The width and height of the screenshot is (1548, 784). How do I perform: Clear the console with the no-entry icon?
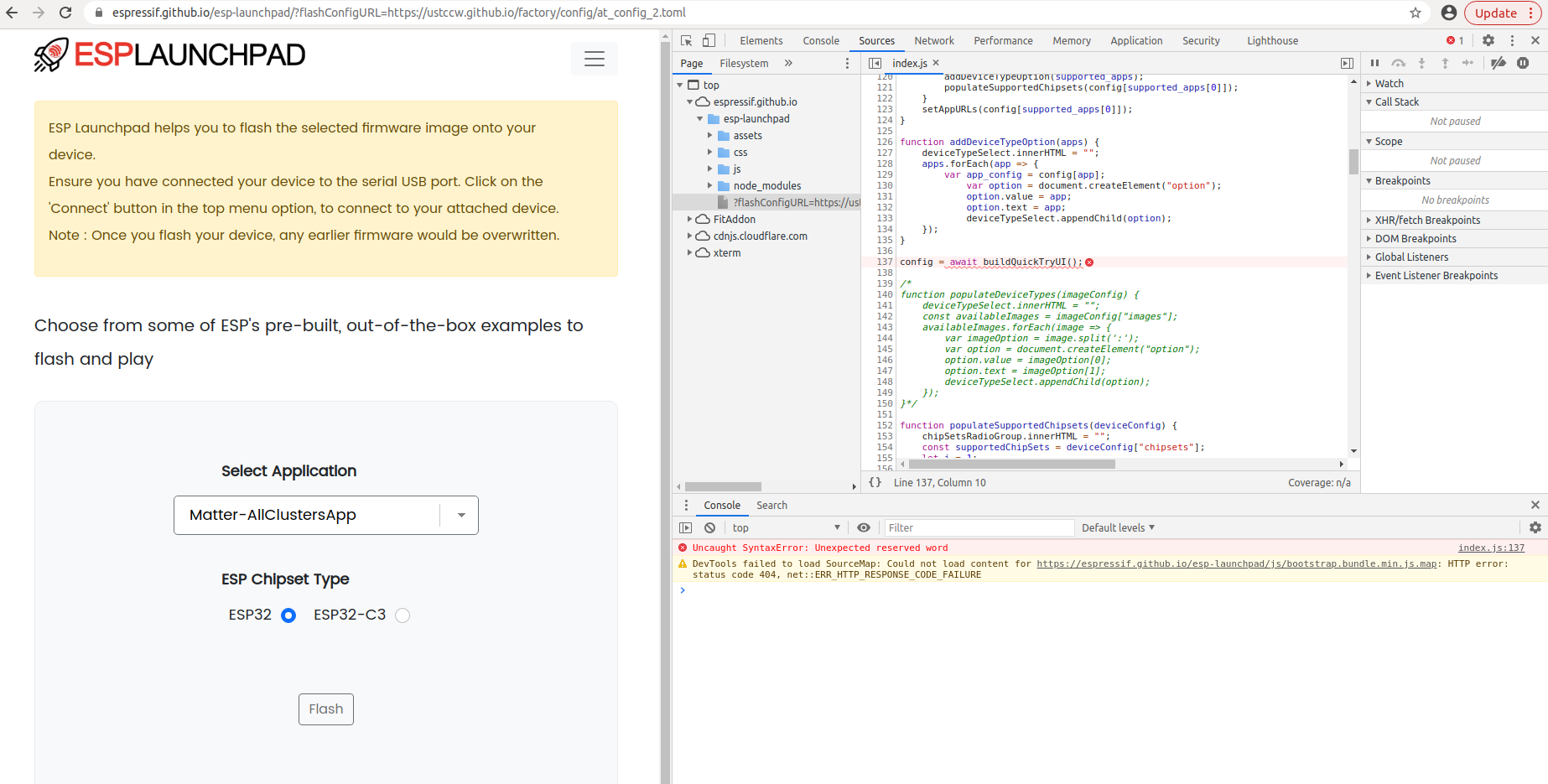point(709,527)
